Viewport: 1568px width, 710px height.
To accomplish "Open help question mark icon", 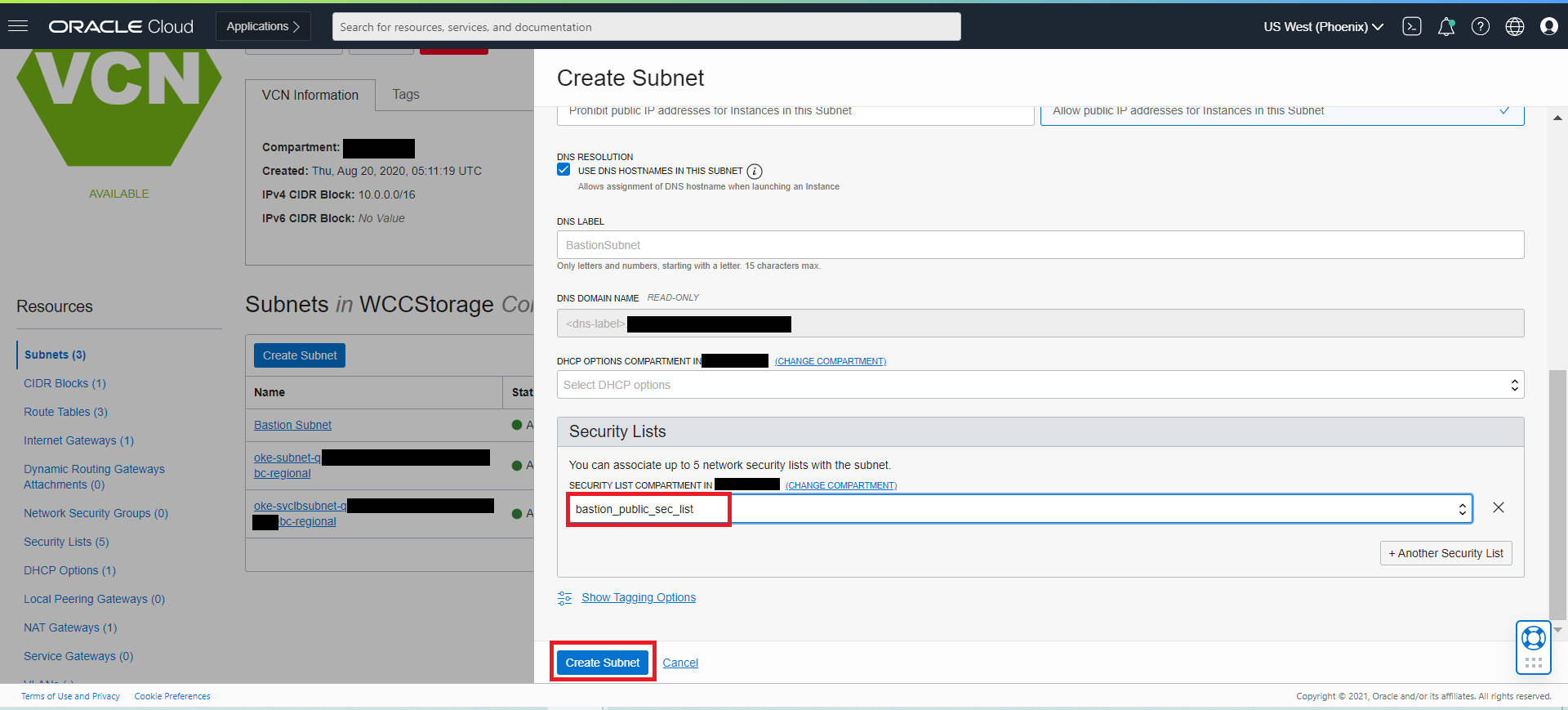I will (x=1481, y=26).
